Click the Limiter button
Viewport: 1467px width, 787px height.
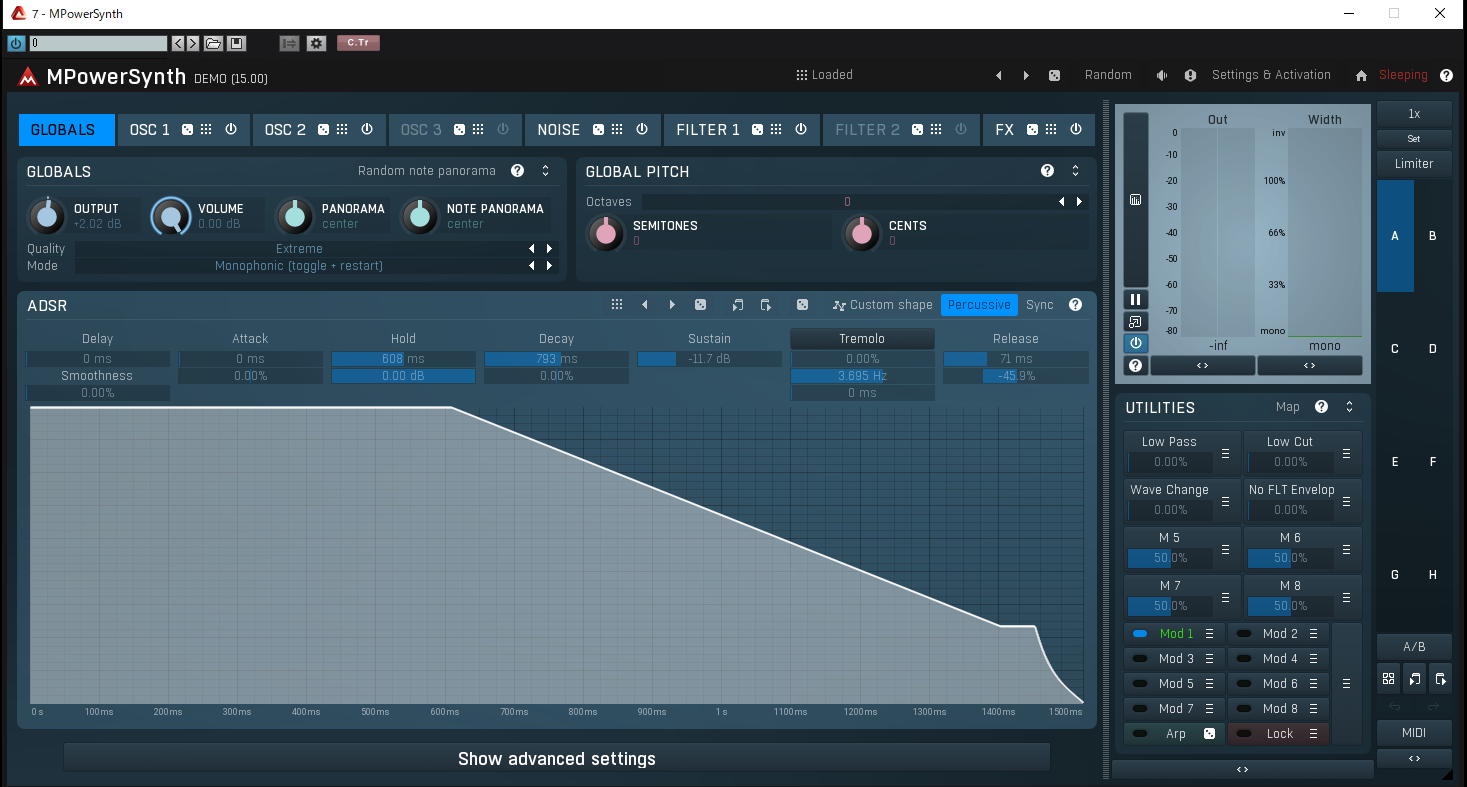(1413, 163)
